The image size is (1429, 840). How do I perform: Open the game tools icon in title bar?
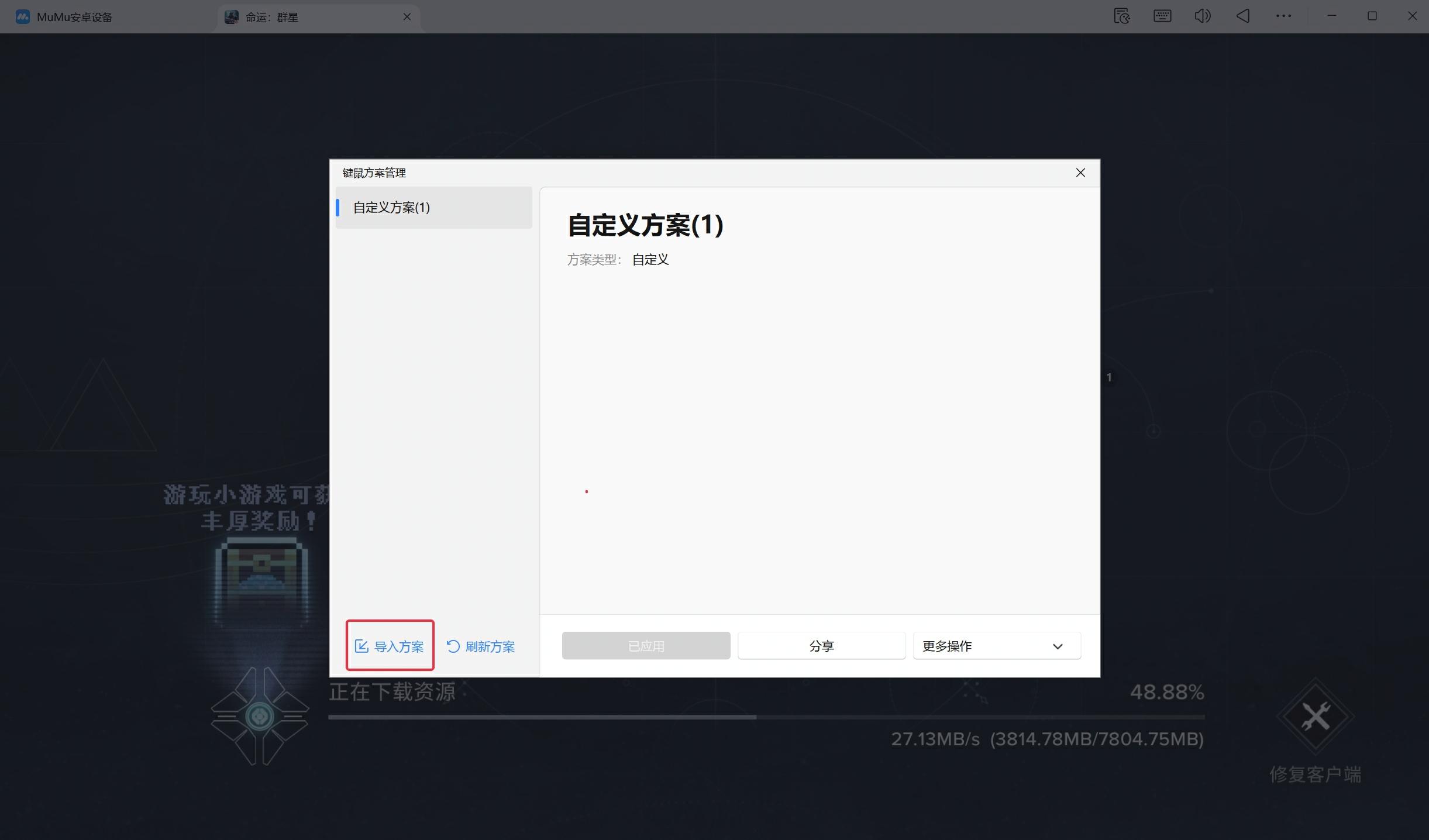coord(1121,16)
